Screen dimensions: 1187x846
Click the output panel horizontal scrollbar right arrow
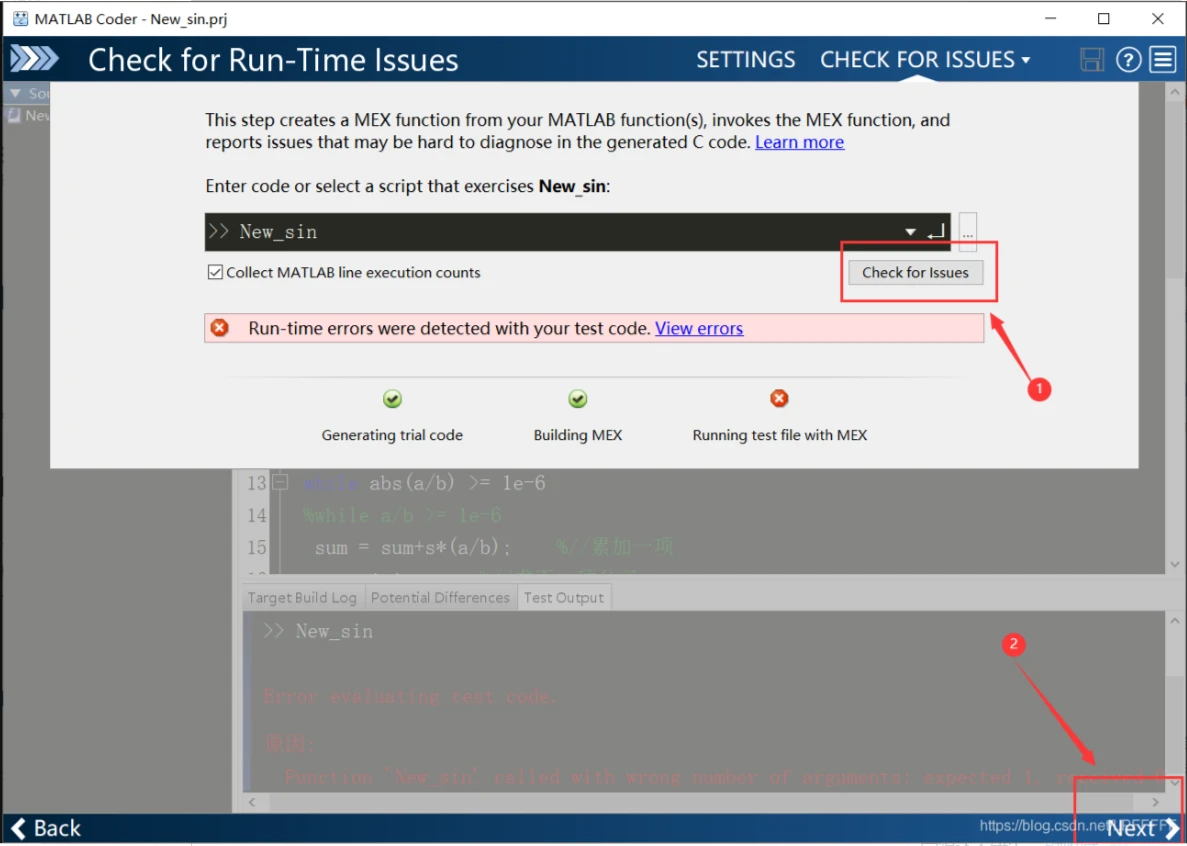1155,802
